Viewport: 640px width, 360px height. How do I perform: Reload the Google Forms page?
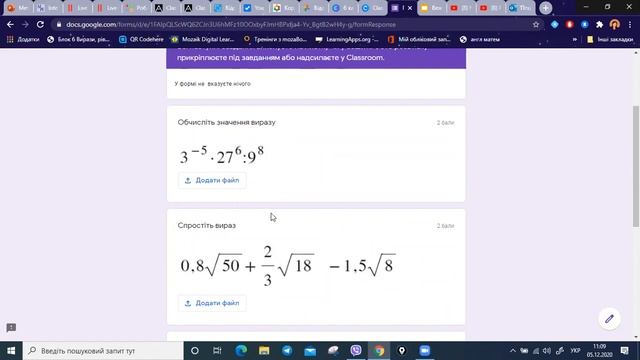(x=40, y=24)
